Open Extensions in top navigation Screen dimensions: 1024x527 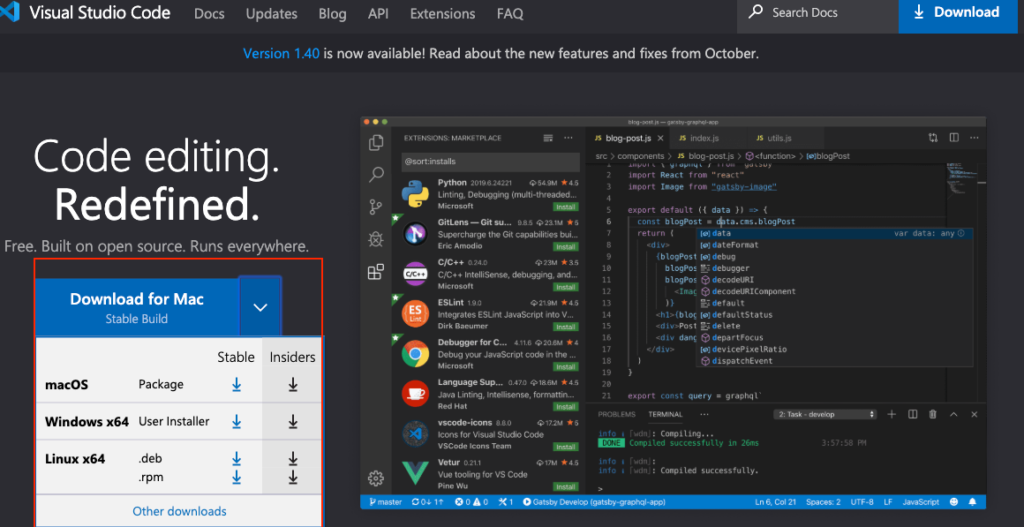tap(443, 13)
